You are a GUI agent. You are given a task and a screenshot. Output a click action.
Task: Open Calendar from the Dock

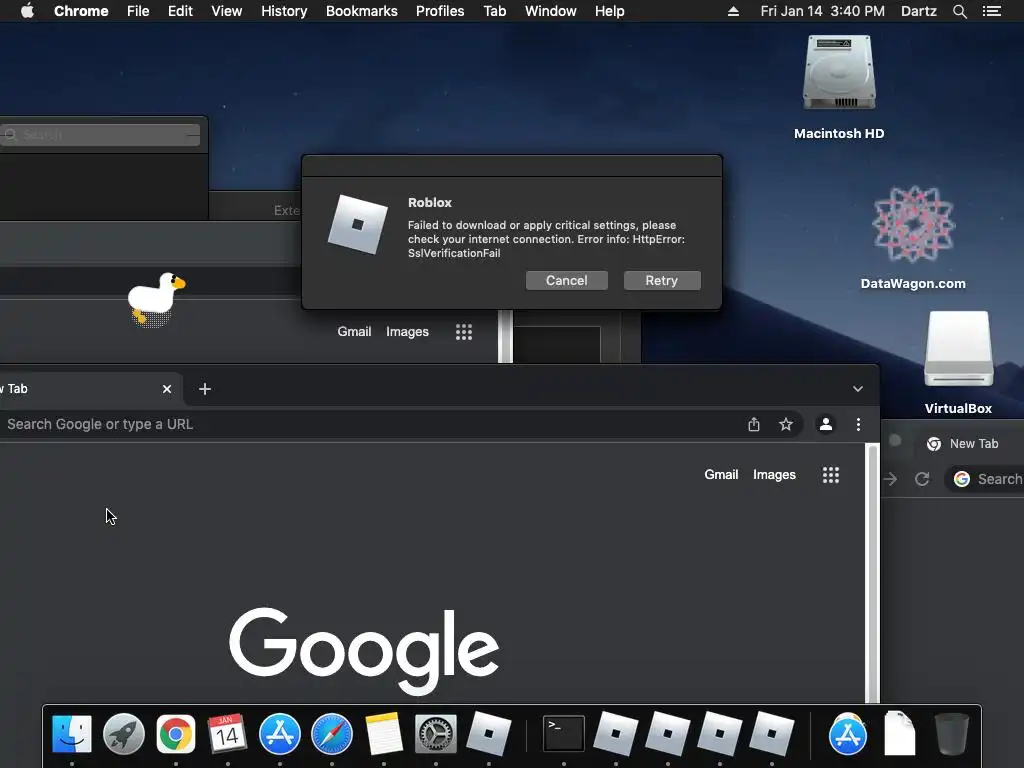227,734
